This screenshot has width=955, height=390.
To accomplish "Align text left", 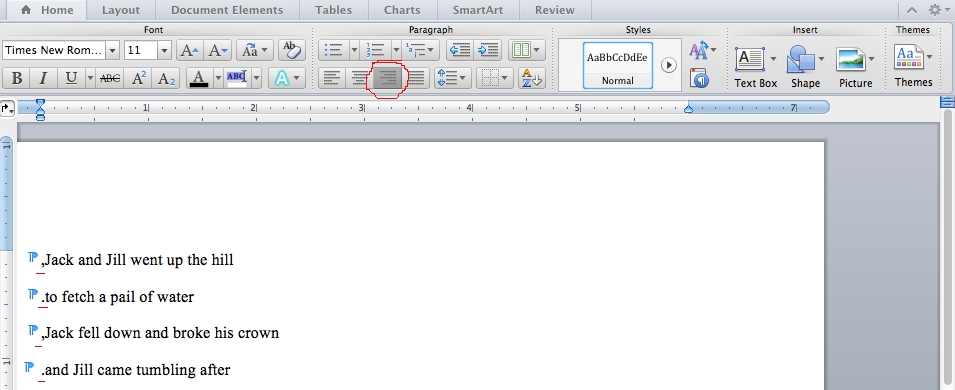I will pyautogui.click(x=332, y=78).
